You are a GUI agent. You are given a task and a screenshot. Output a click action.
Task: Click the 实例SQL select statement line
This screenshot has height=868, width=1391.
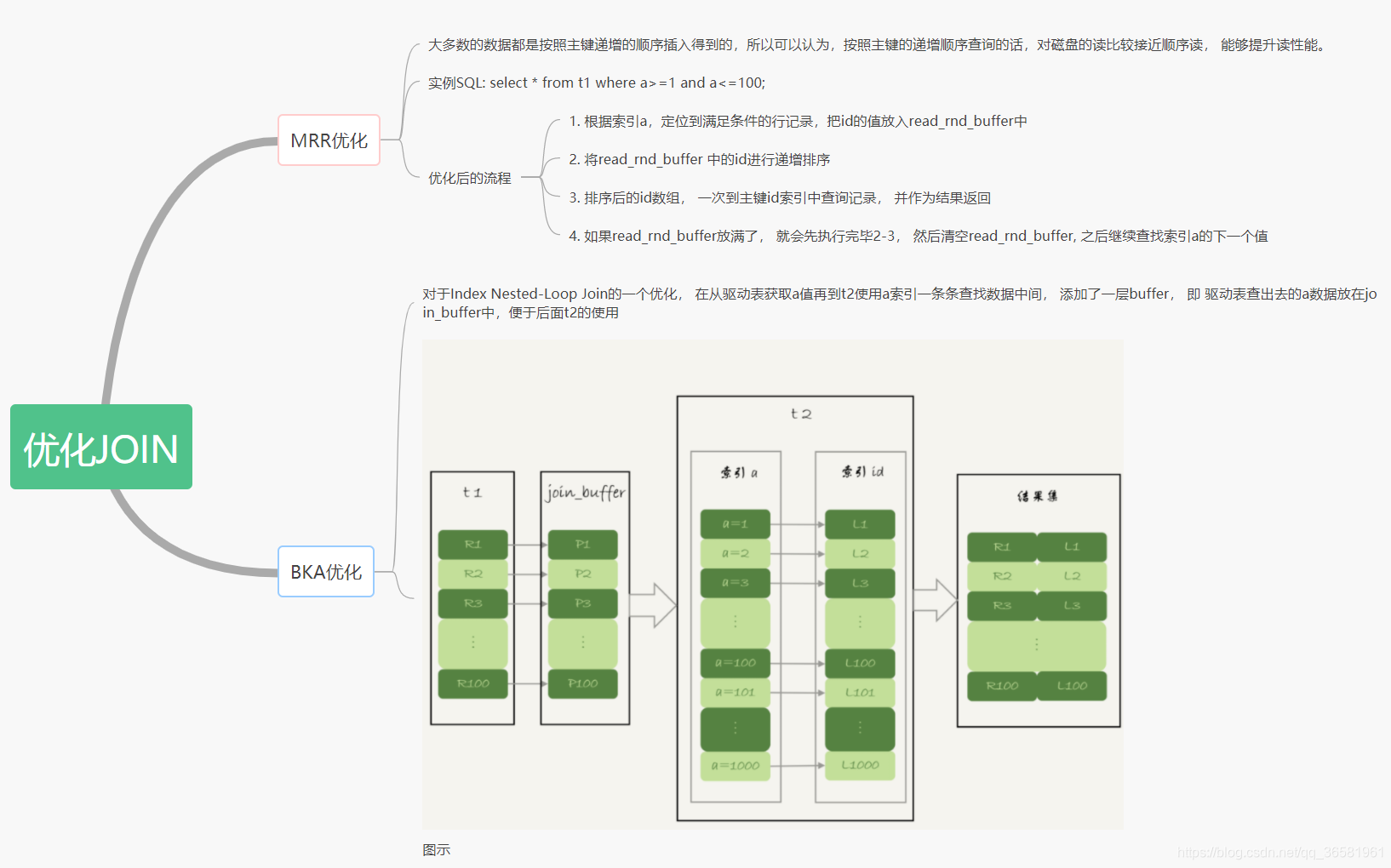597,83
